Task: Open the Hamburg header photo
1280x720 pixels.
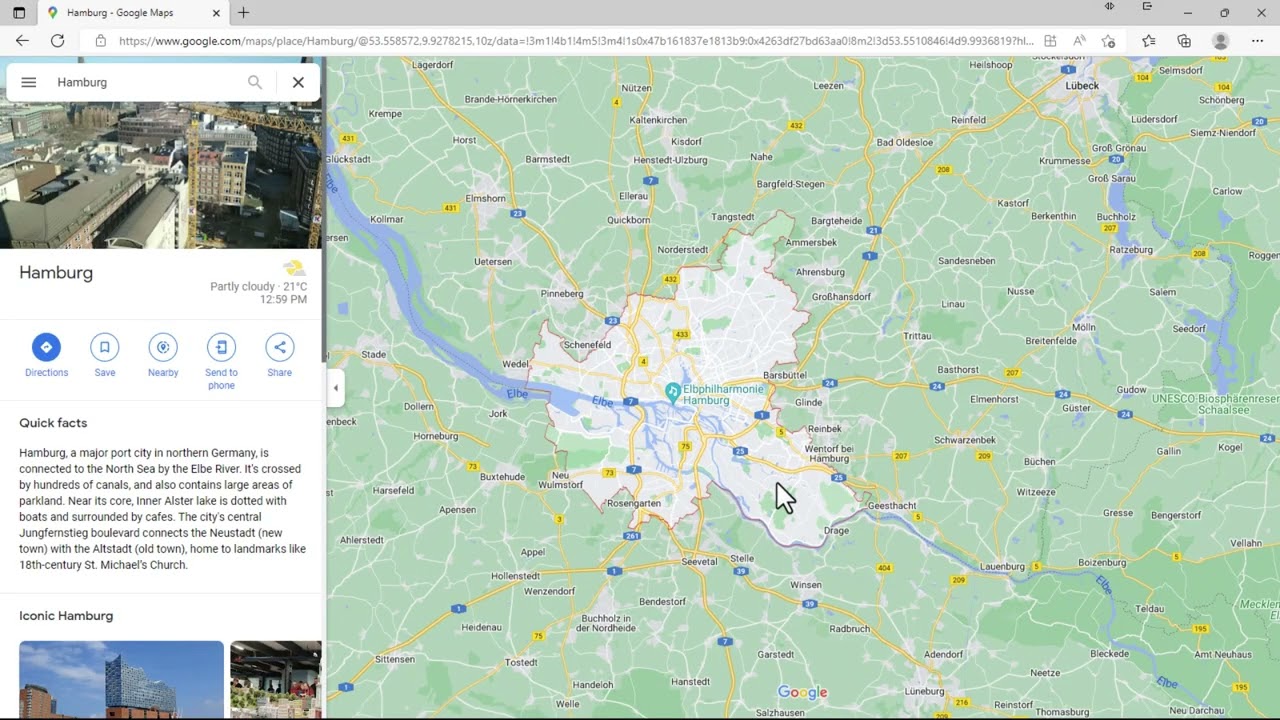Action: tap(161, 175)
